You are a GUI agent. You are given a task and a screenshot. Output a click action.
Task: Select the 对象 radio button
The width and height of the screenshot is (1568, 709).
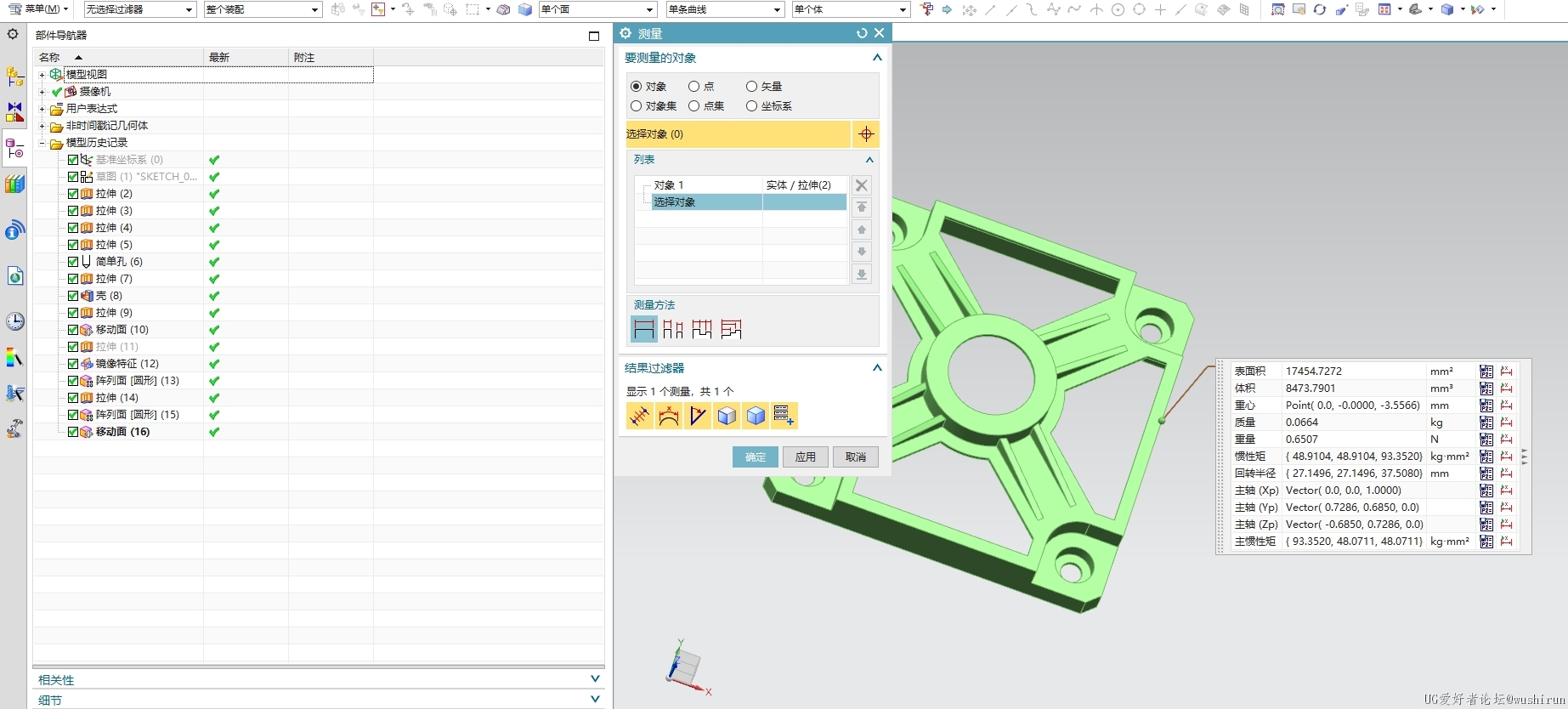pos(636,86)
